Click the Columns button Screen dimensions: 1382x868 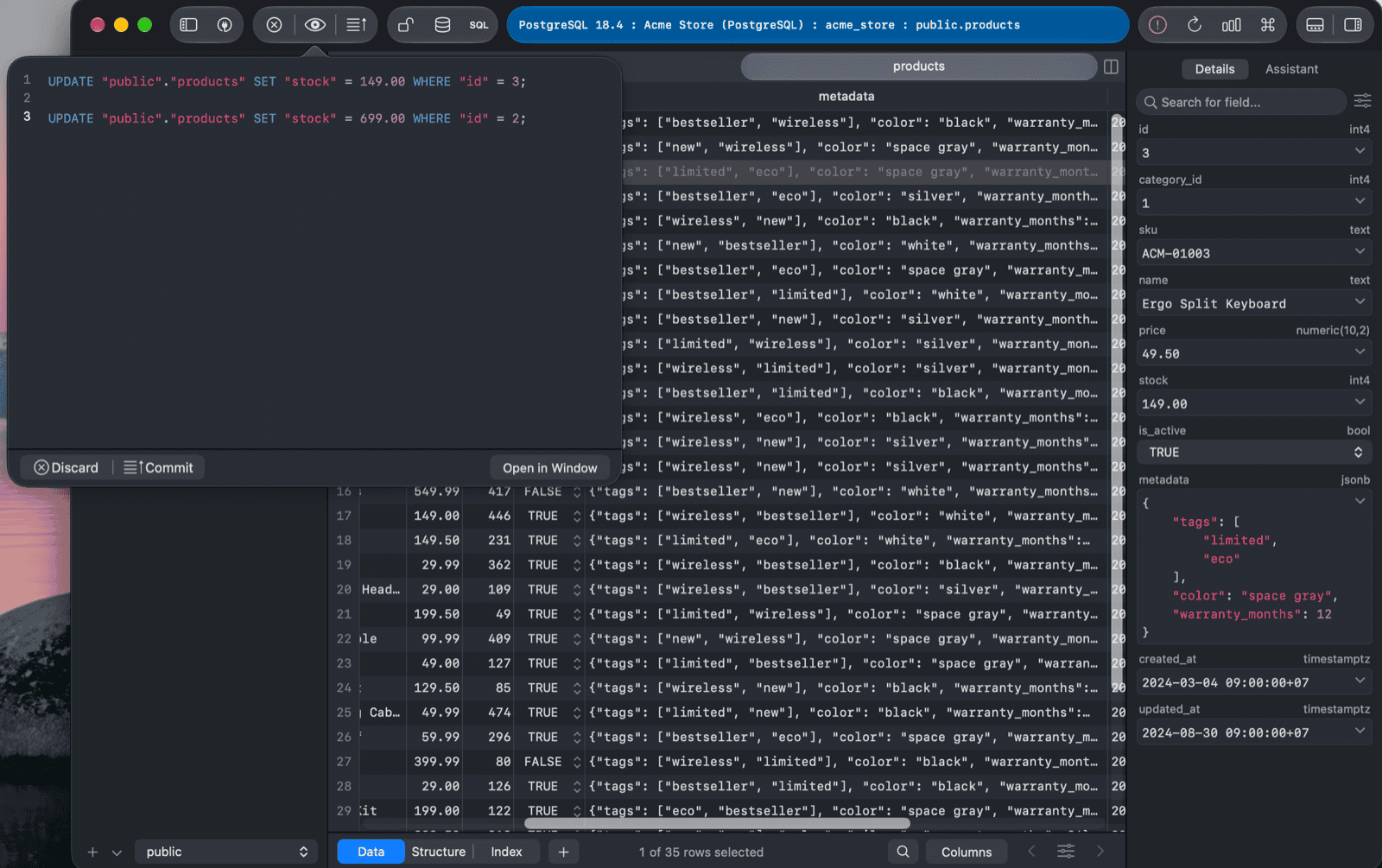967,852
